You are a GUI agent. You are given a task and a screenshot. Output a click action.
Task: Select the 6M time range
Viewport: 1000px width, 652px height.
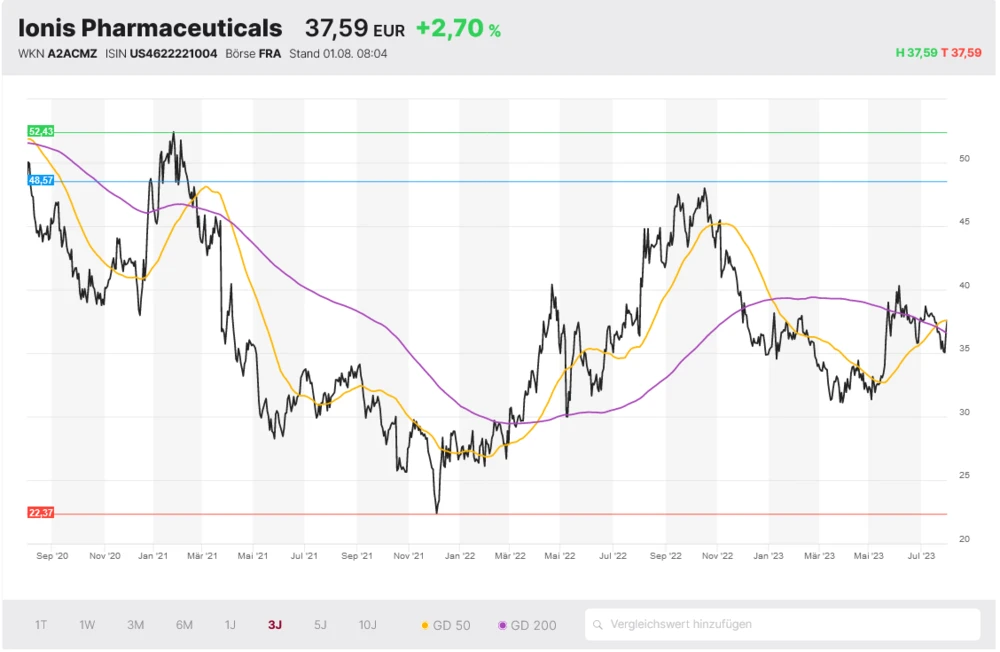tap(184, 625)
